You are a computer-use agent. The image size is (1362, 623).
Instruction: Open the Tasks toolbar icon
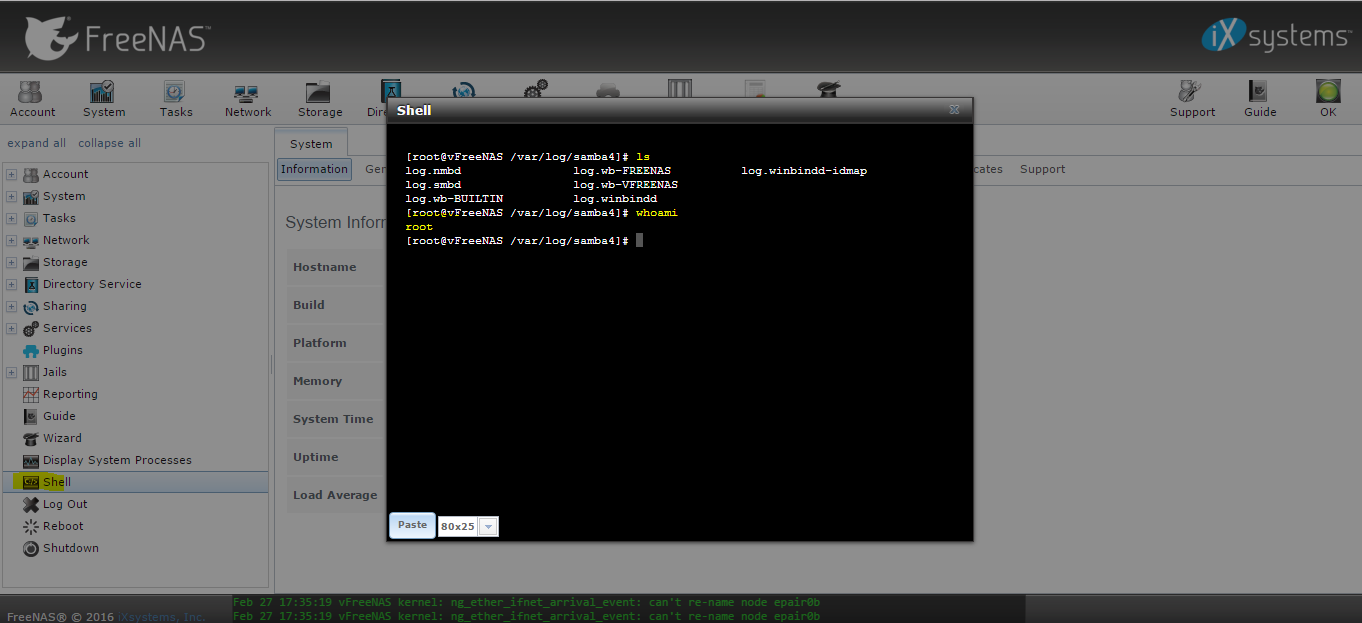(x=176, y=98)
